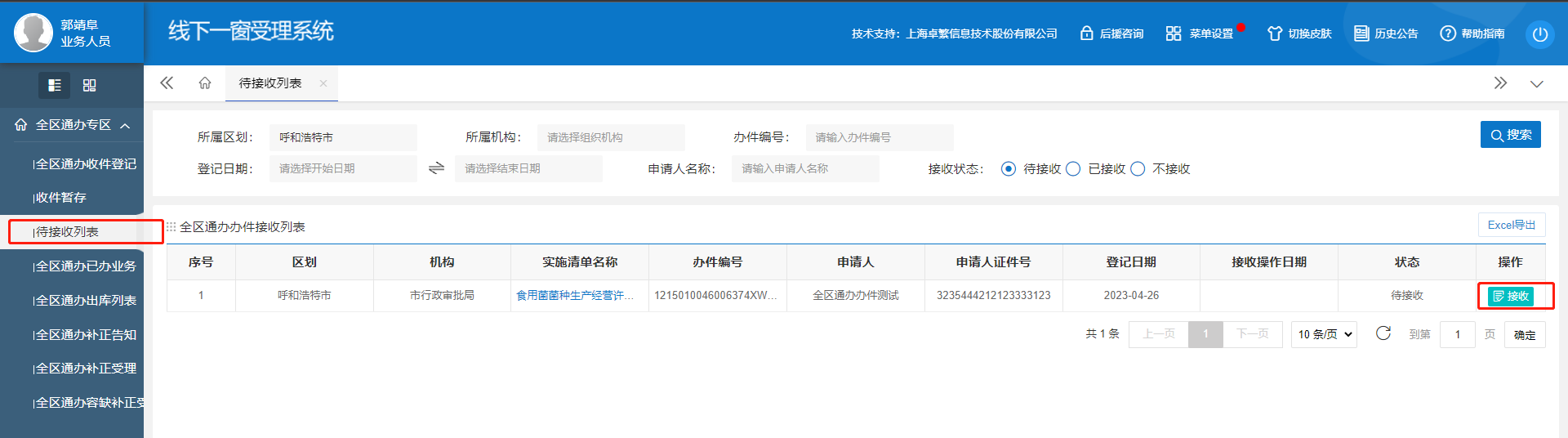Open 全区通办已办业务 menu item

[x=86, y=266]
